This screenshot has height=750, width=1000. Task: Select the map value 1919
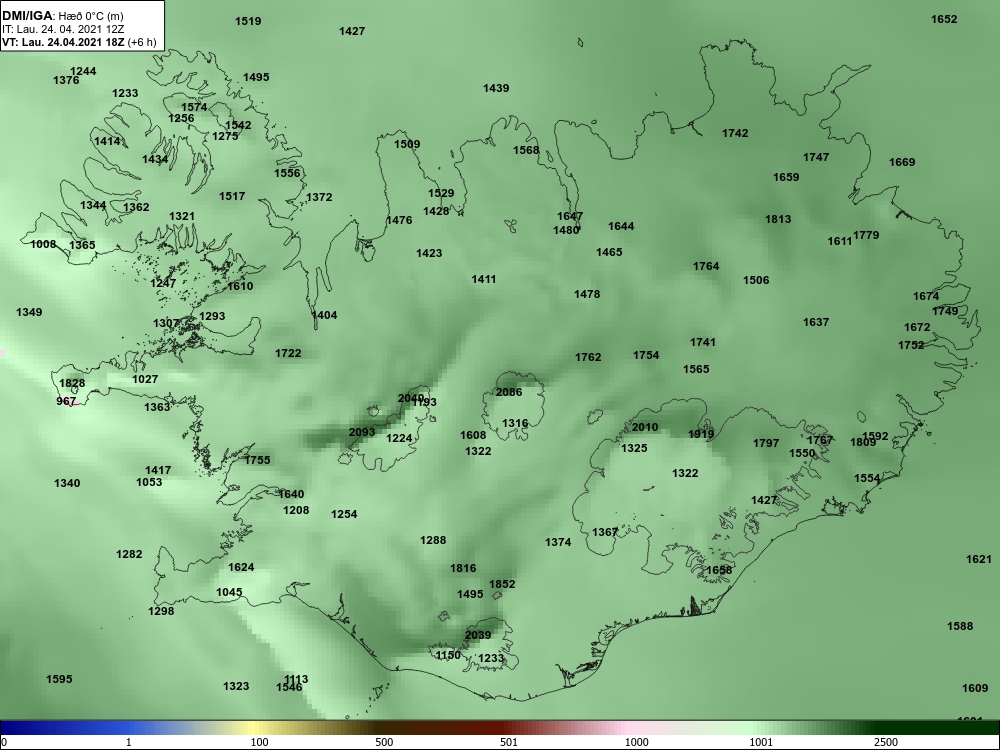point(701,434)
